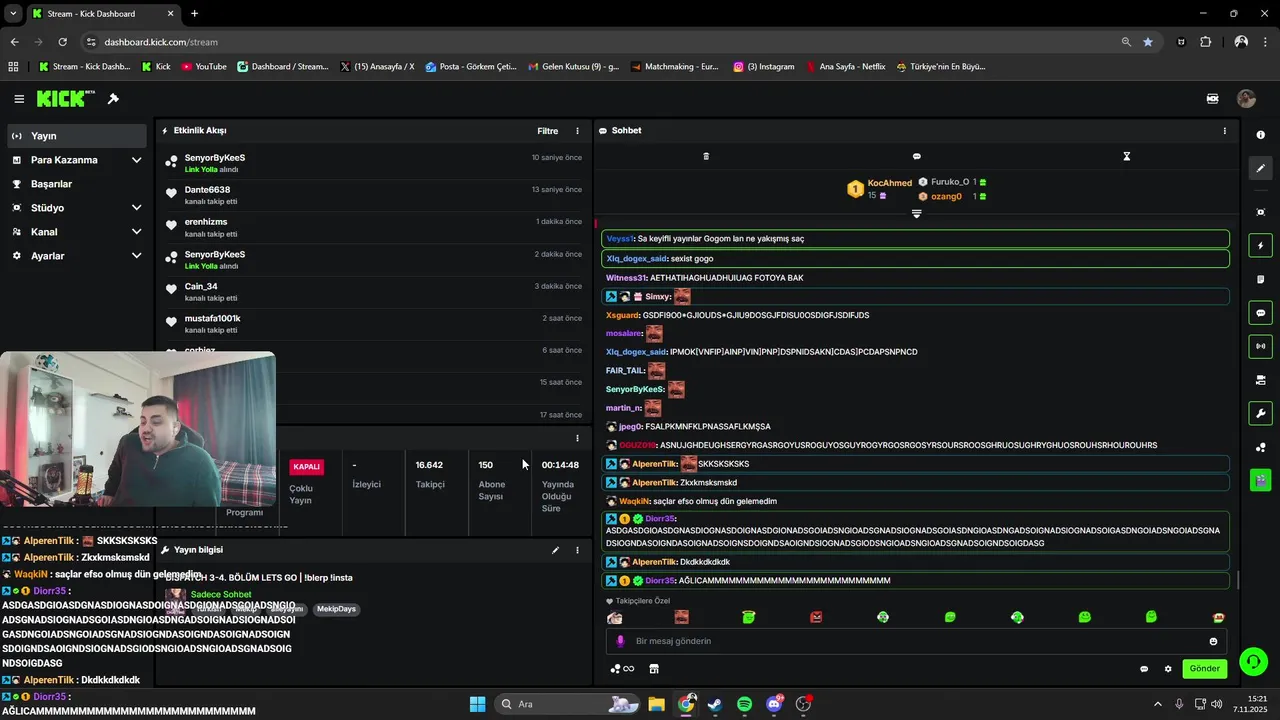Click the chat bubble icon near Gönder
This screenshot has height=720, width=1280.
[x=1144, y=669]
